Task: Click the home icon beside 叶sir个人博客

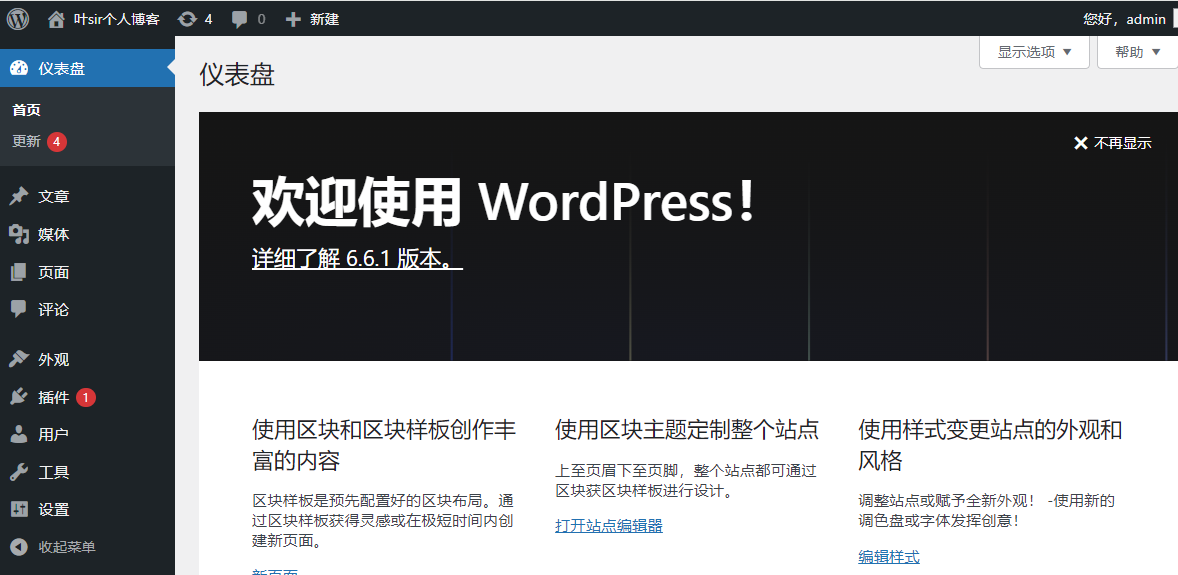Action: (56, 20)
